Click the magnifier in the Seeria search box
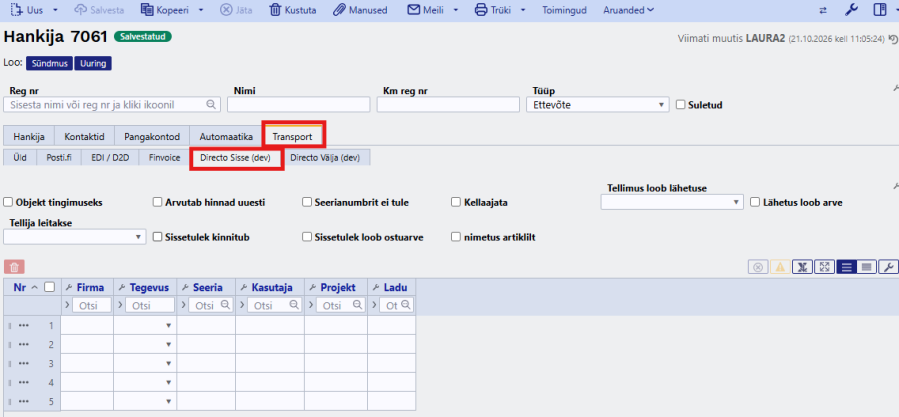 [x=225, y=305]
